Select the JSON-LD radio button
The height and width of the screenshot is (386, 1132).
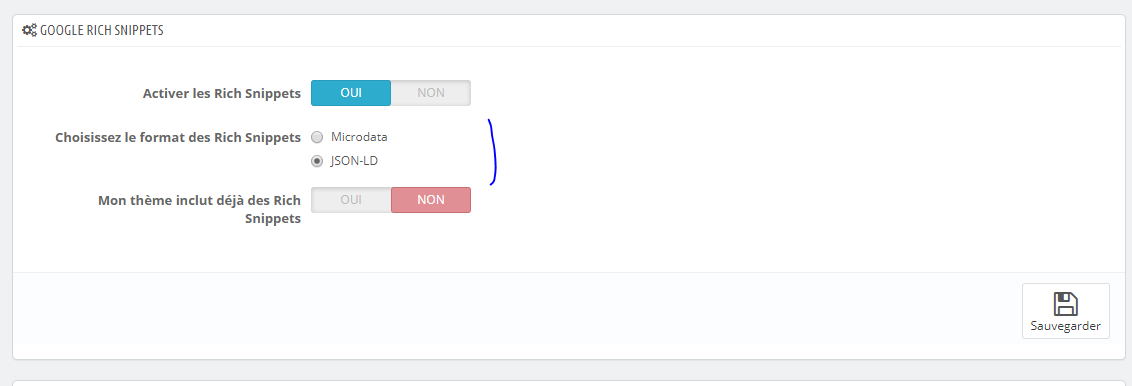click(x=316, y=161)
